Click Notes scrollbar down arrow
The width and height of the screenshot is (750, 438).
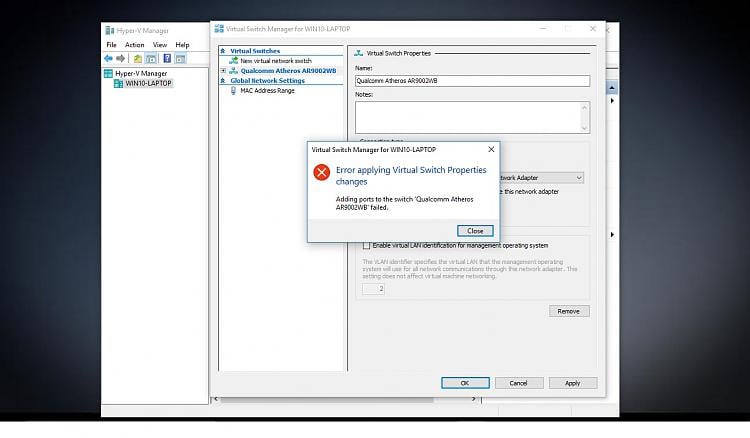coord(584,128)
